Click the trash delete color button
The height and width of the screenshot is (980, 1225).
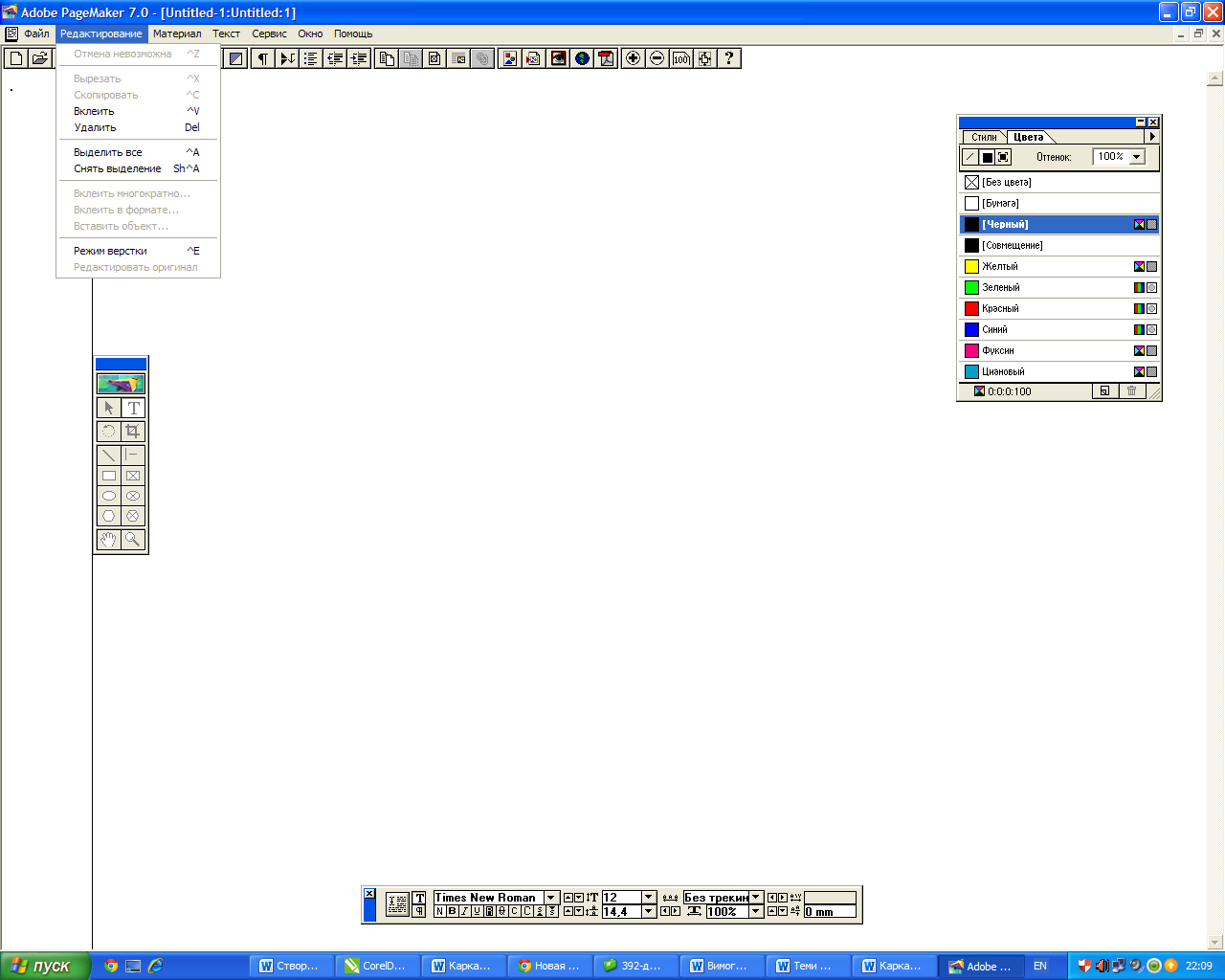pyautogui.click(x=1131, y=391)
